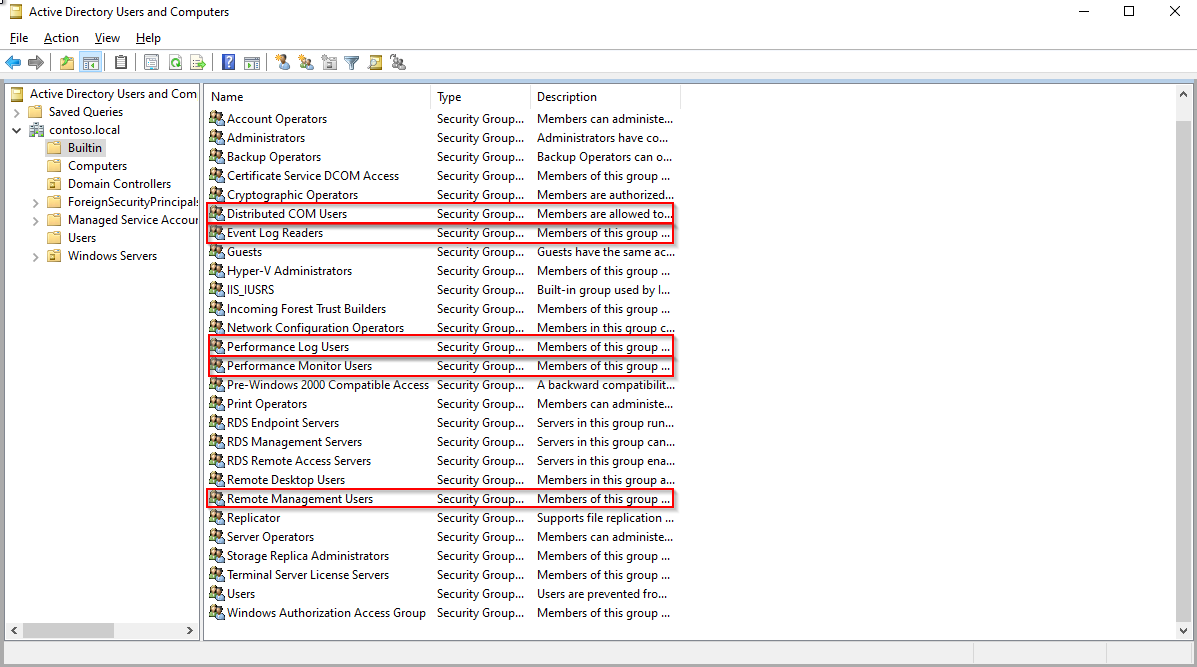Expand the Saved Queries tree node
Viewport: 1197px width, 667px height.
17,112
